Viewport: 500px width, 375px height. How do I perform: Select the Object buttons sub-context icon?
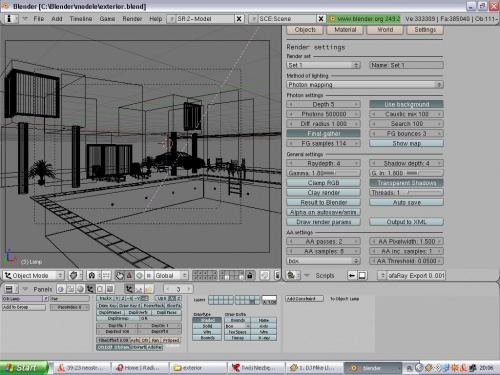[x=129, y=289]
